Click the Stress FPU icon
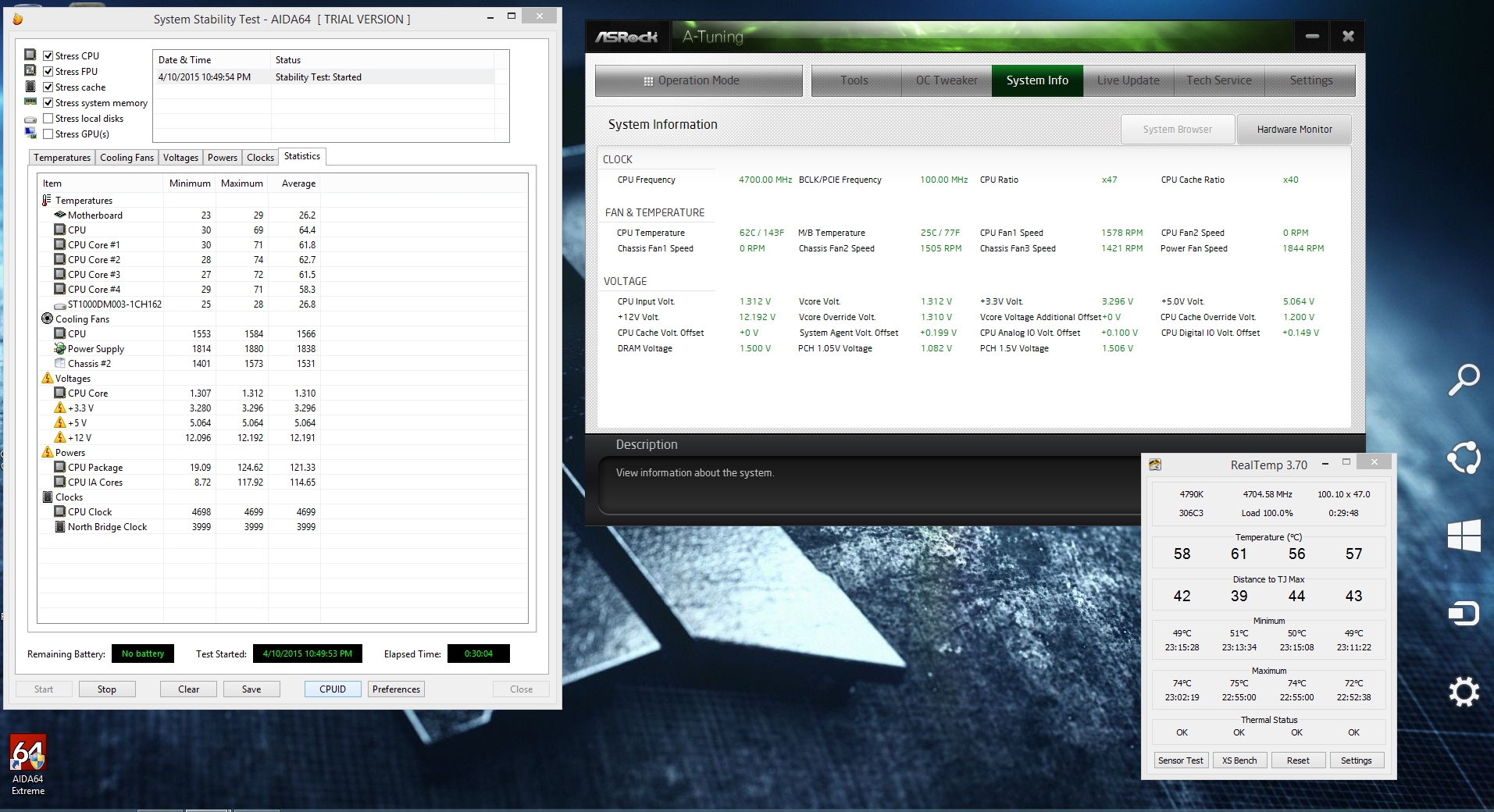 coord(30,70)
